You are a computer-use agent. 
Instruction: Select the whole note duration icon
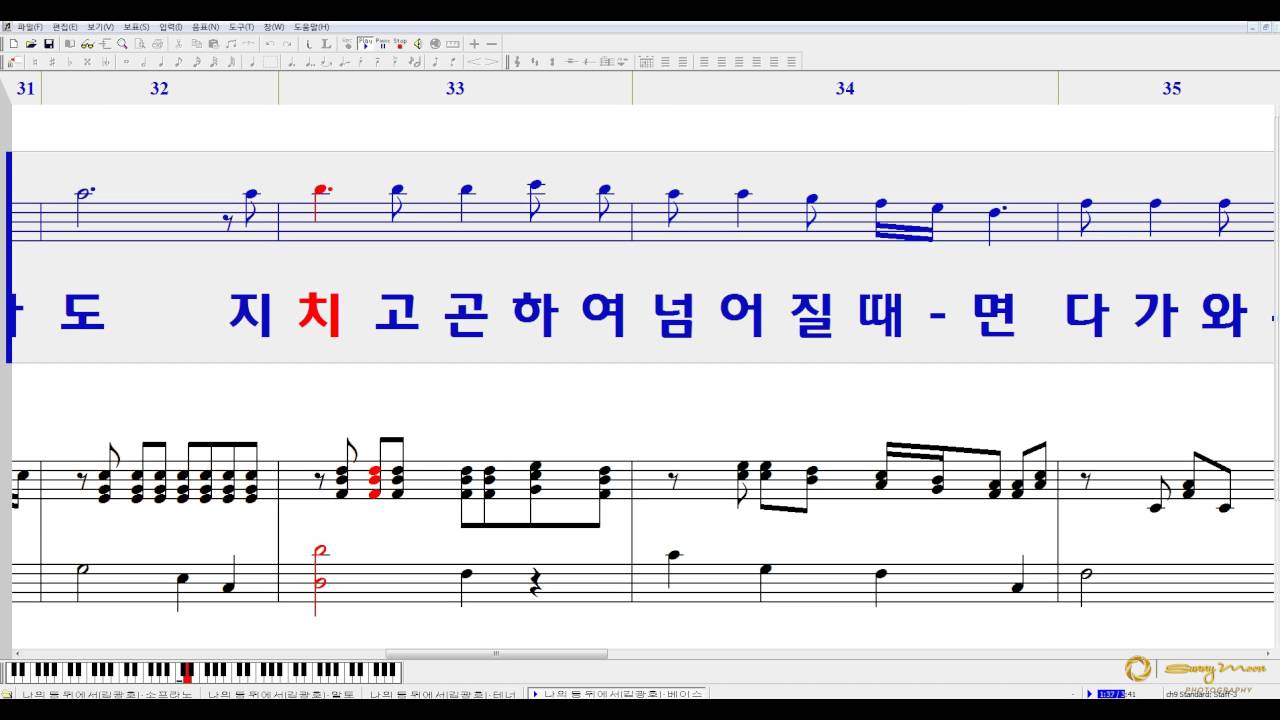coord(126,61)
